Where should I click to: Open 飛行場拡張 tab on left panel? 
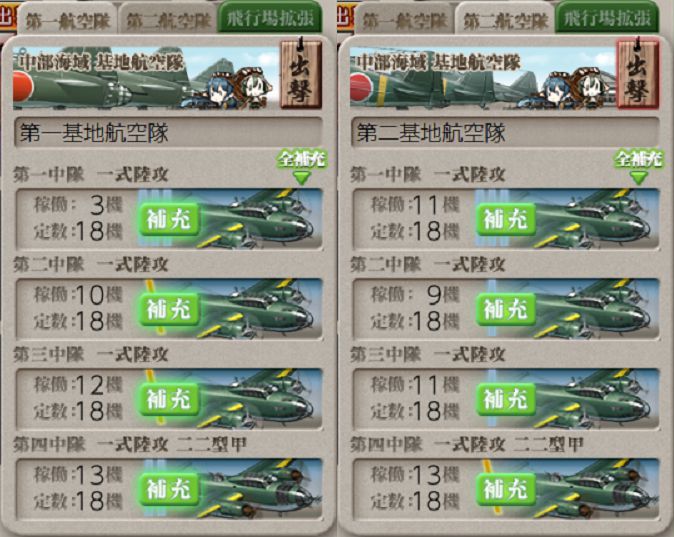(270, 18)
